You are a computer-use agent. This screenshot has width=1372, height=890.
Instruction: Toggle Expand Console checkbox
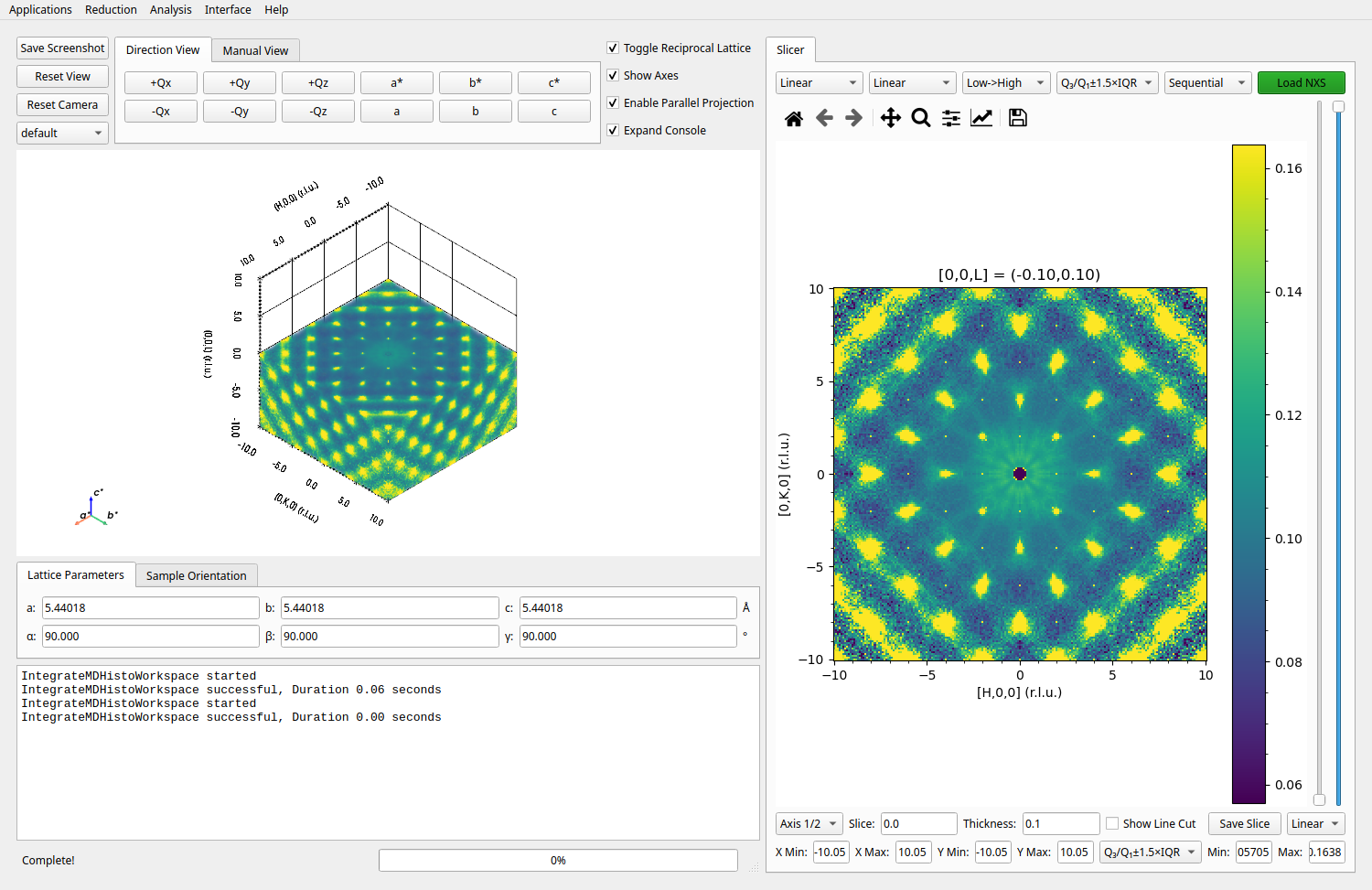(613, 130)
